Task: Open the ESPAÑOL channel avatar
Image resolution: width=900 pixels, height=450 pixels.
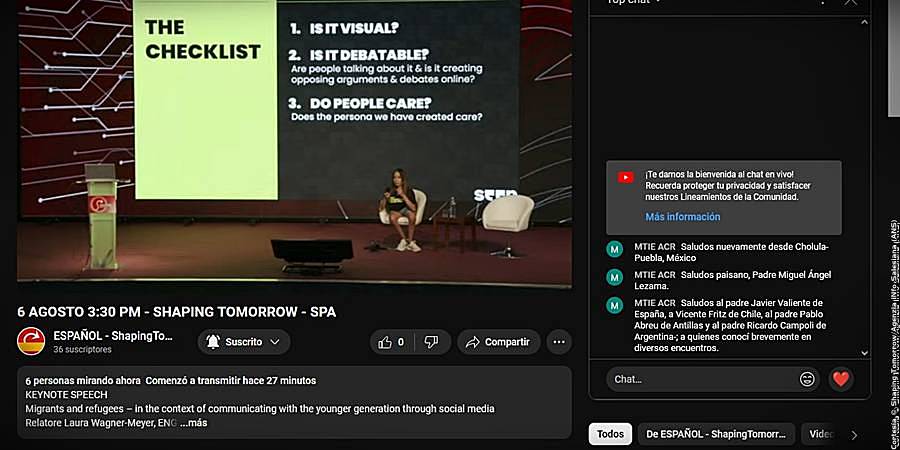Action: [x=31, y=342]
